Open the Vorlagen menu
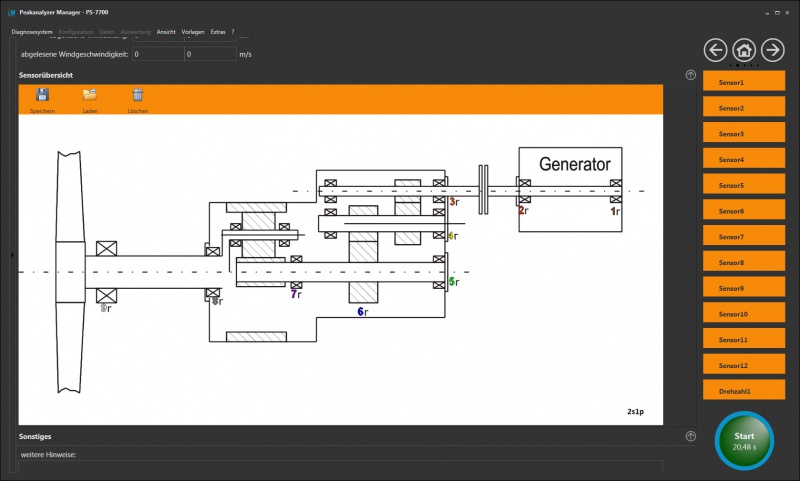 coord(193,32)
